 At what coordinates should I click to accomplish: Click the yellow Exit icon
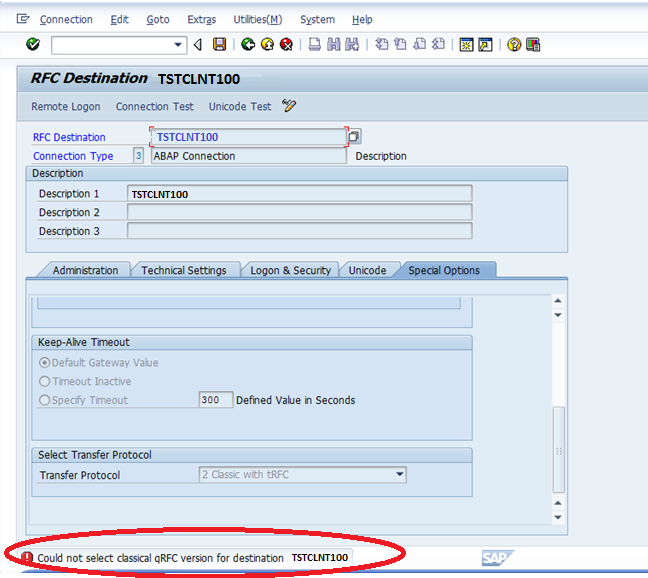267,44
